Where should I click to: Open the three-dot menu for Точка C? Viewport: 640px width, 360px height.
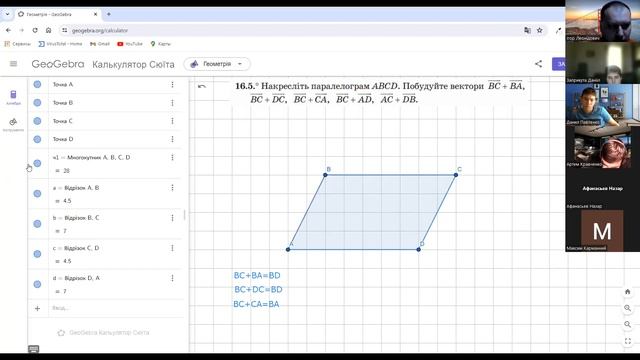[172, 121]
